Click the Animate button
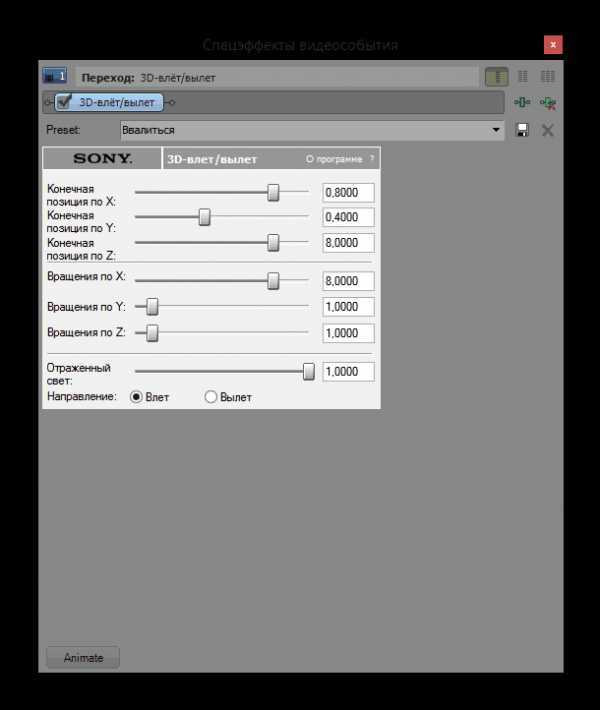This screenshot has height=710, width=600. coord(83,657)
